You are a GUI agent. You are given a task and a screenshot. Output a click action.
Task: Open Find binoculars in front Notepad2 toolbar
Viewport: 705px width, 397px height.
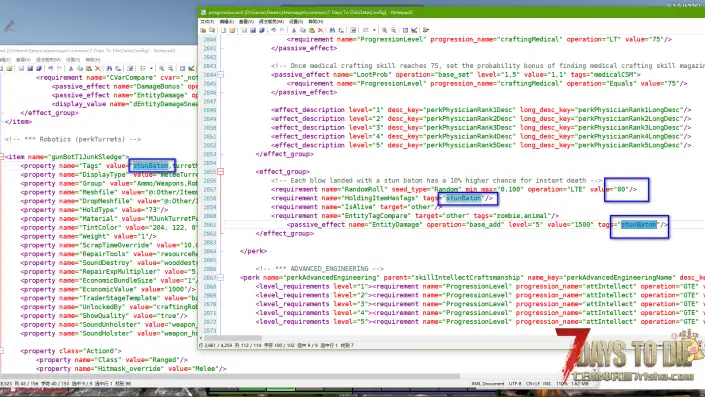pos(332,30)
